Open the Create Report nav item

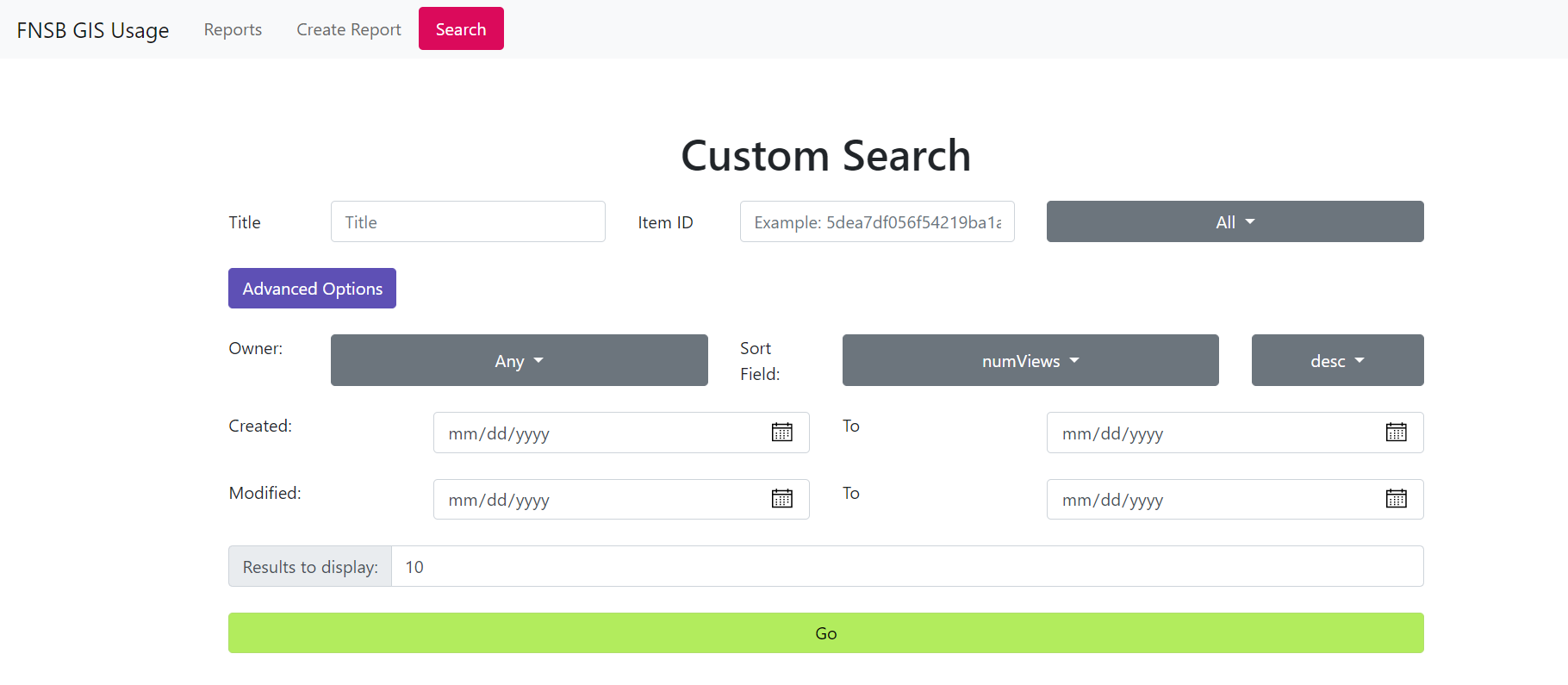[x=349, y=29]
